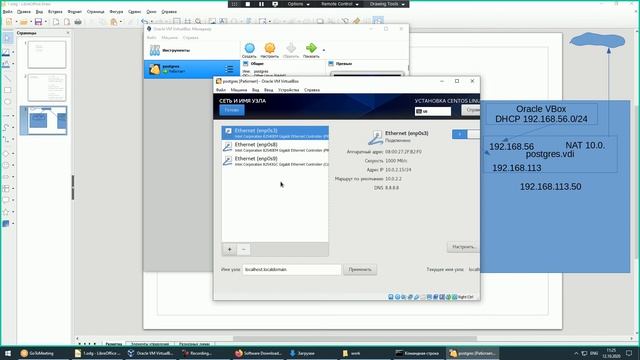Choose the Connector tool in drawing toolbar
640x360 pixels.
6,140
